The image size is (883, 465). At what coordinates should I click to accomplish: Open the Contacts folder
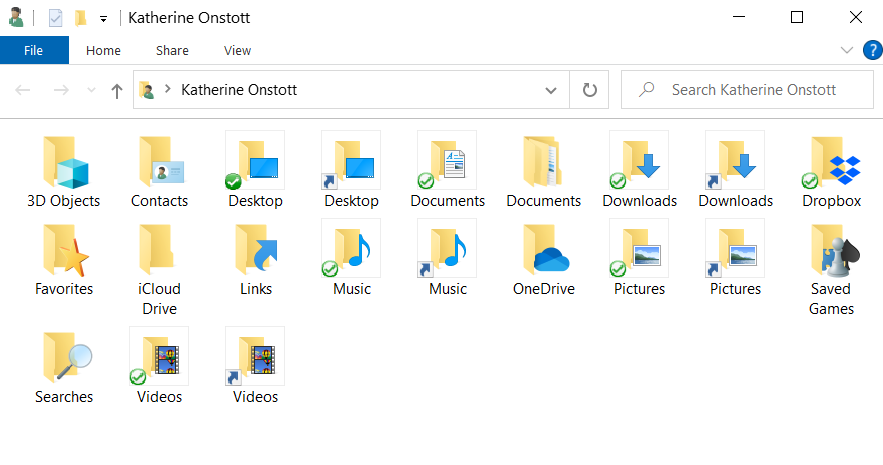click(x=159, y=172)
